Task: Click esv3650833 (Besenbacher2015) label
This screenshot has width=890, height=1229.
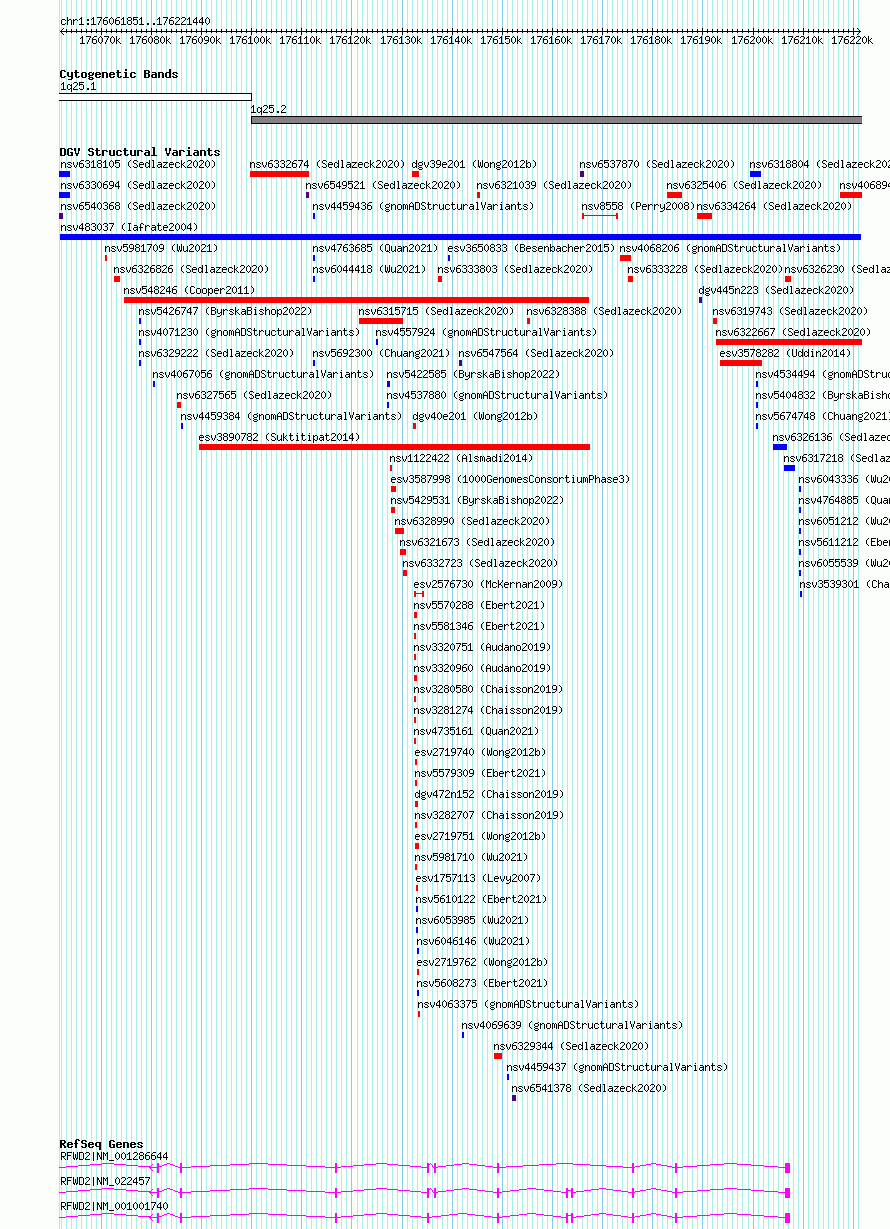Action: pos(532,248)
